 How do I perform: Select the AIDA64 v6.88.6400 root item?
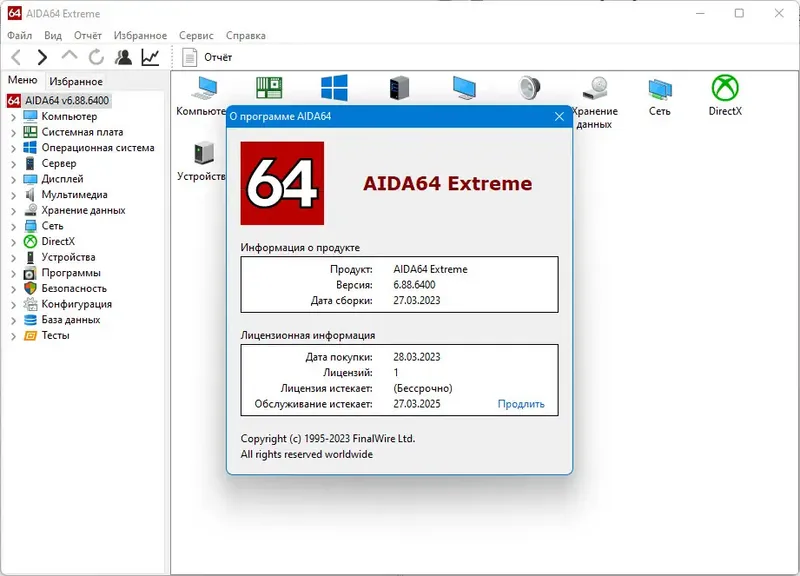tap(70, 100)
